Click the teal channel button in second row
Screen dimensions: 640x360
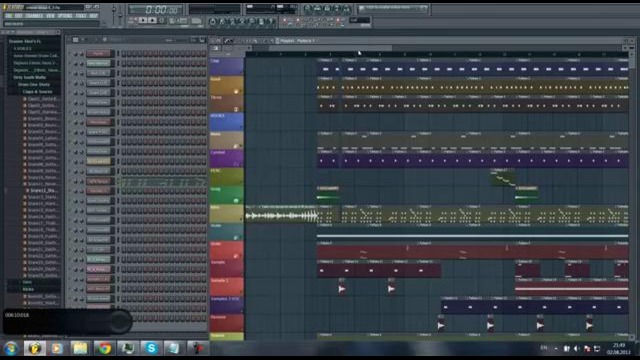click(98, 63)
